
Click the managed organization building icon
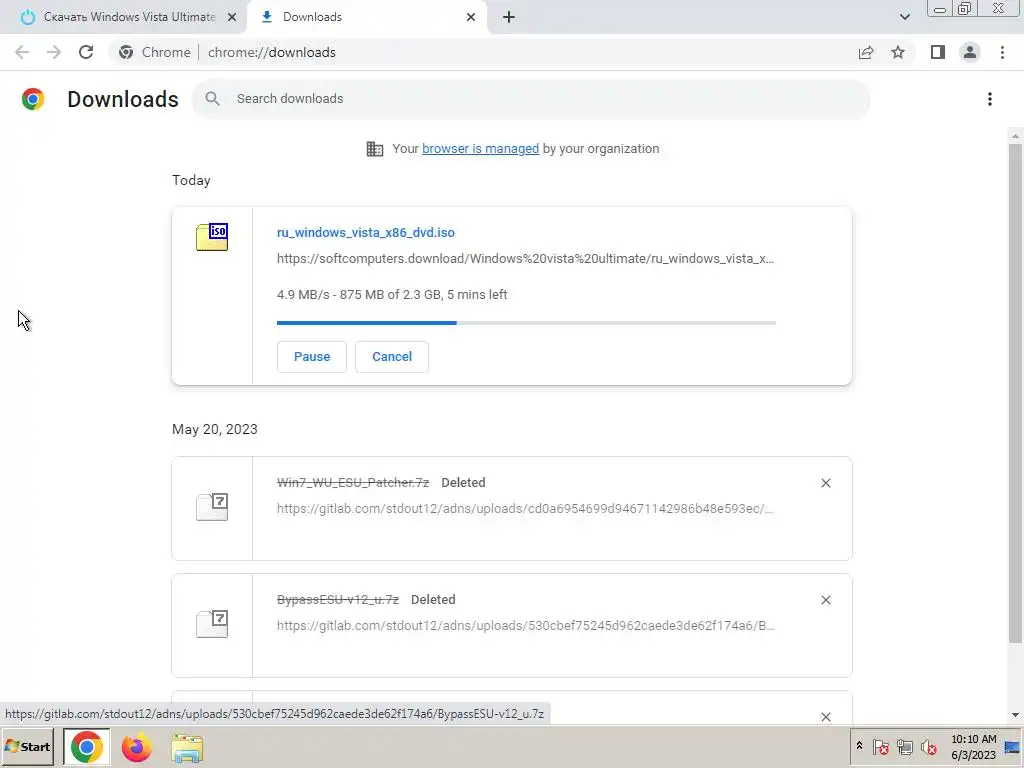[x=375, y=149]
